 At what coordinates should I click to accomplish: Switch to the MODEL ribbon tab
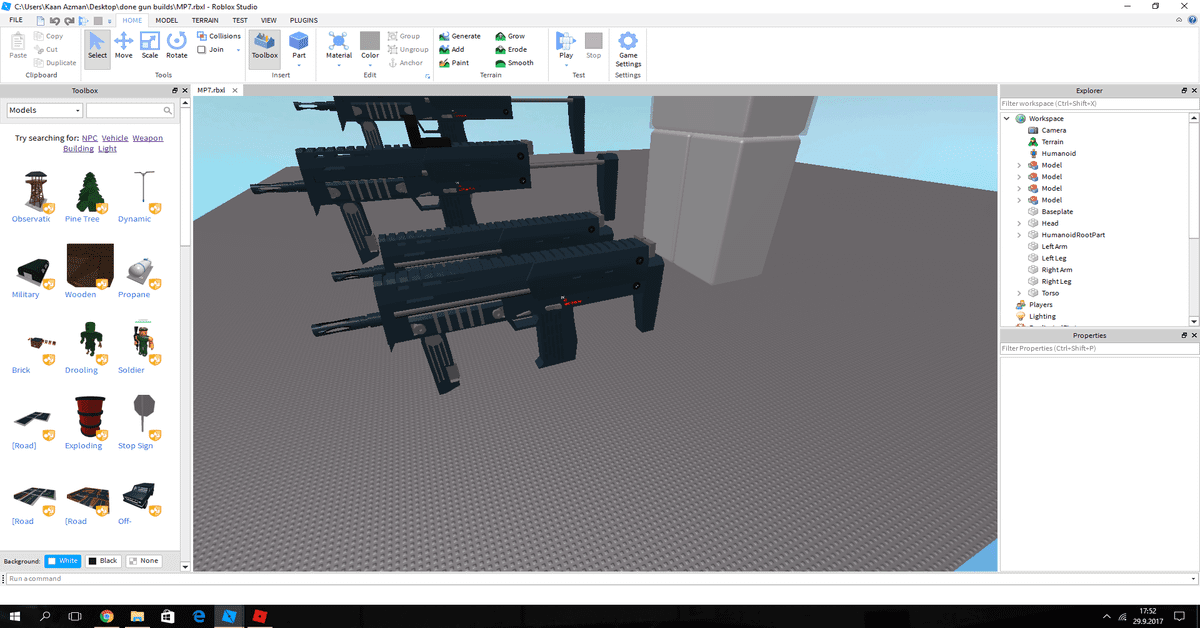167,20
